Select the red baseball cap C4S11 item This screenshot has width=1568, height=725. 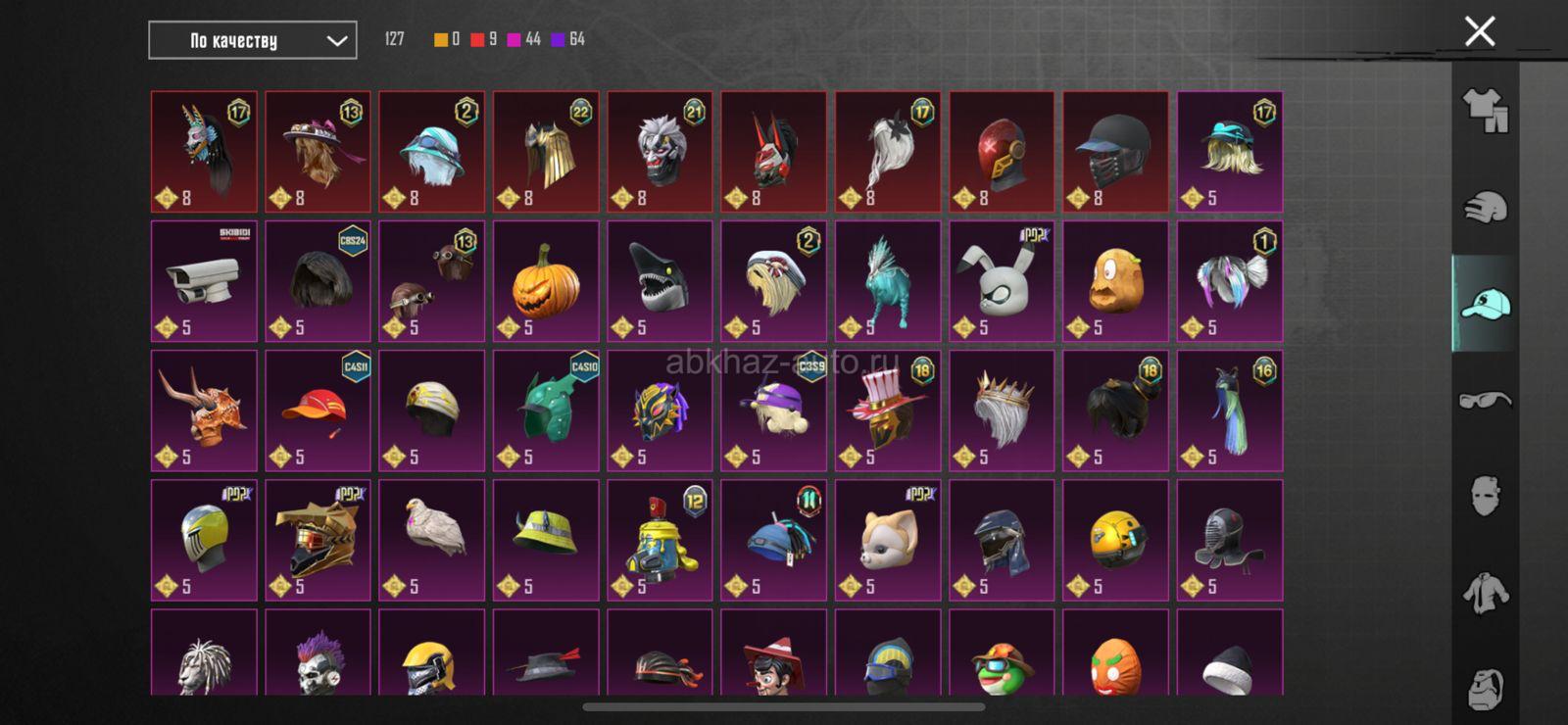pyautogui.click(x=318, y=411)
